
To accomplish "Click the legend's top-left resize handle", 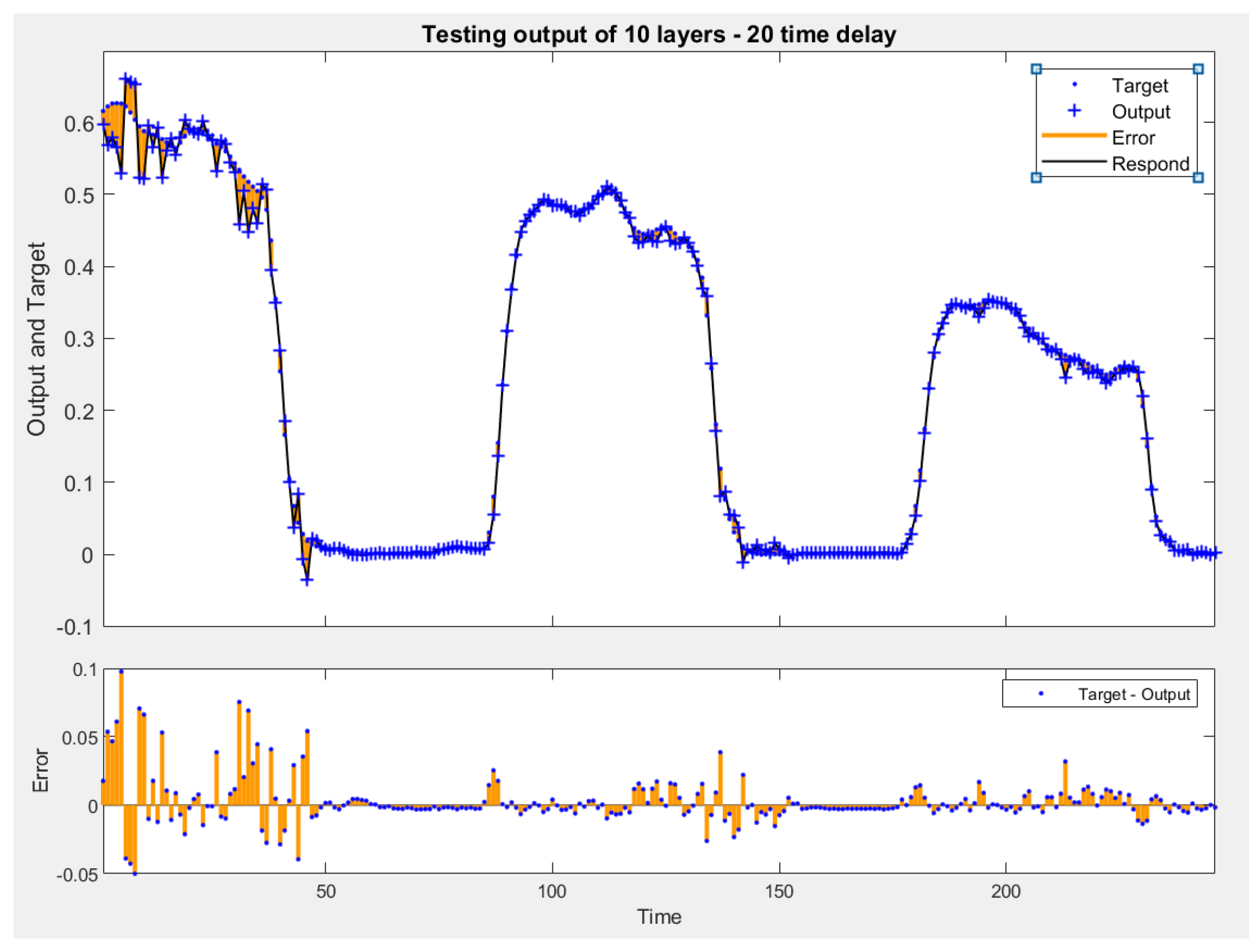I will (x=1036, y=70).
